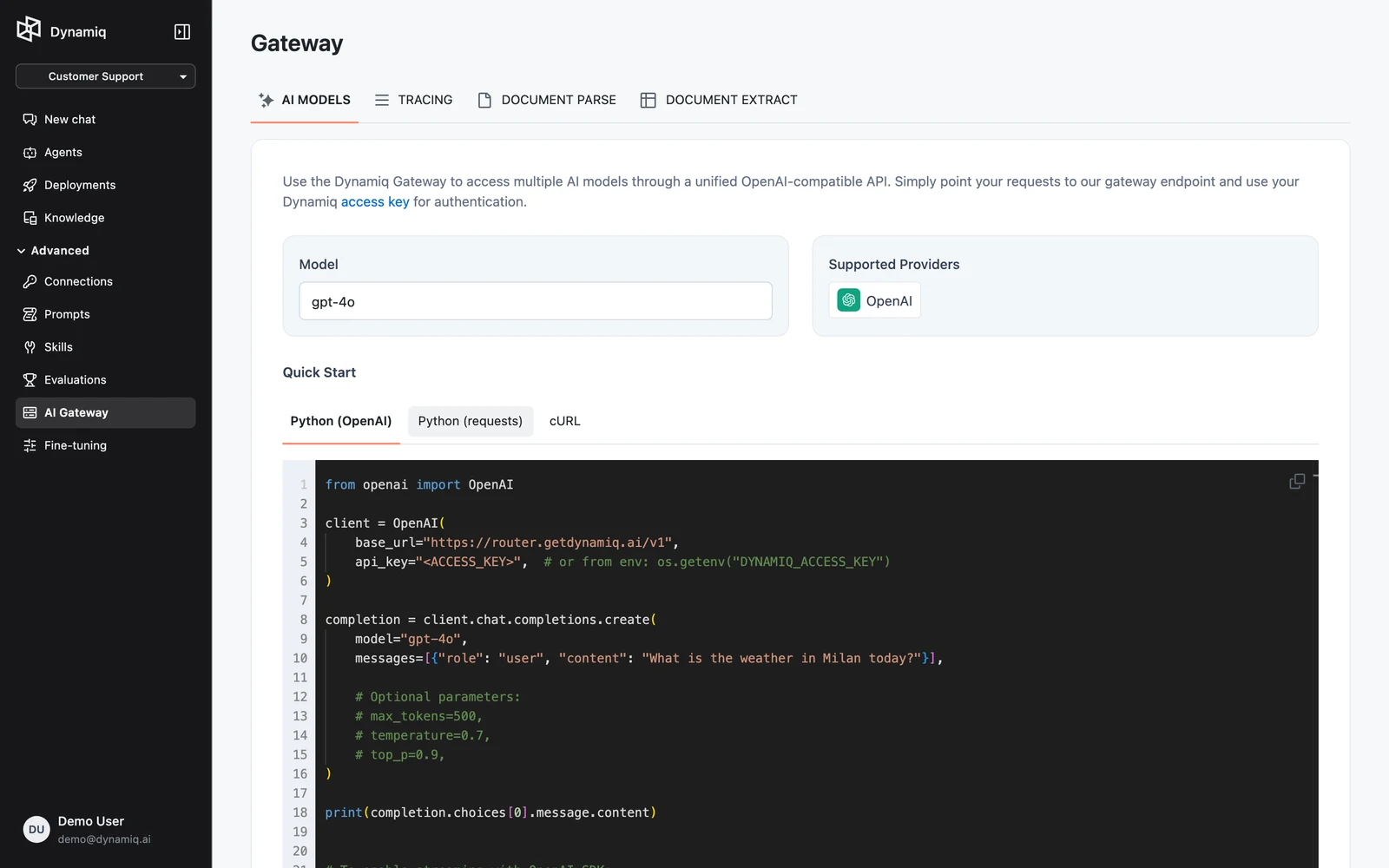Switch to Document Parse tab
Image resolution: width=1389 pixels, height=868 pixels.
547,100
